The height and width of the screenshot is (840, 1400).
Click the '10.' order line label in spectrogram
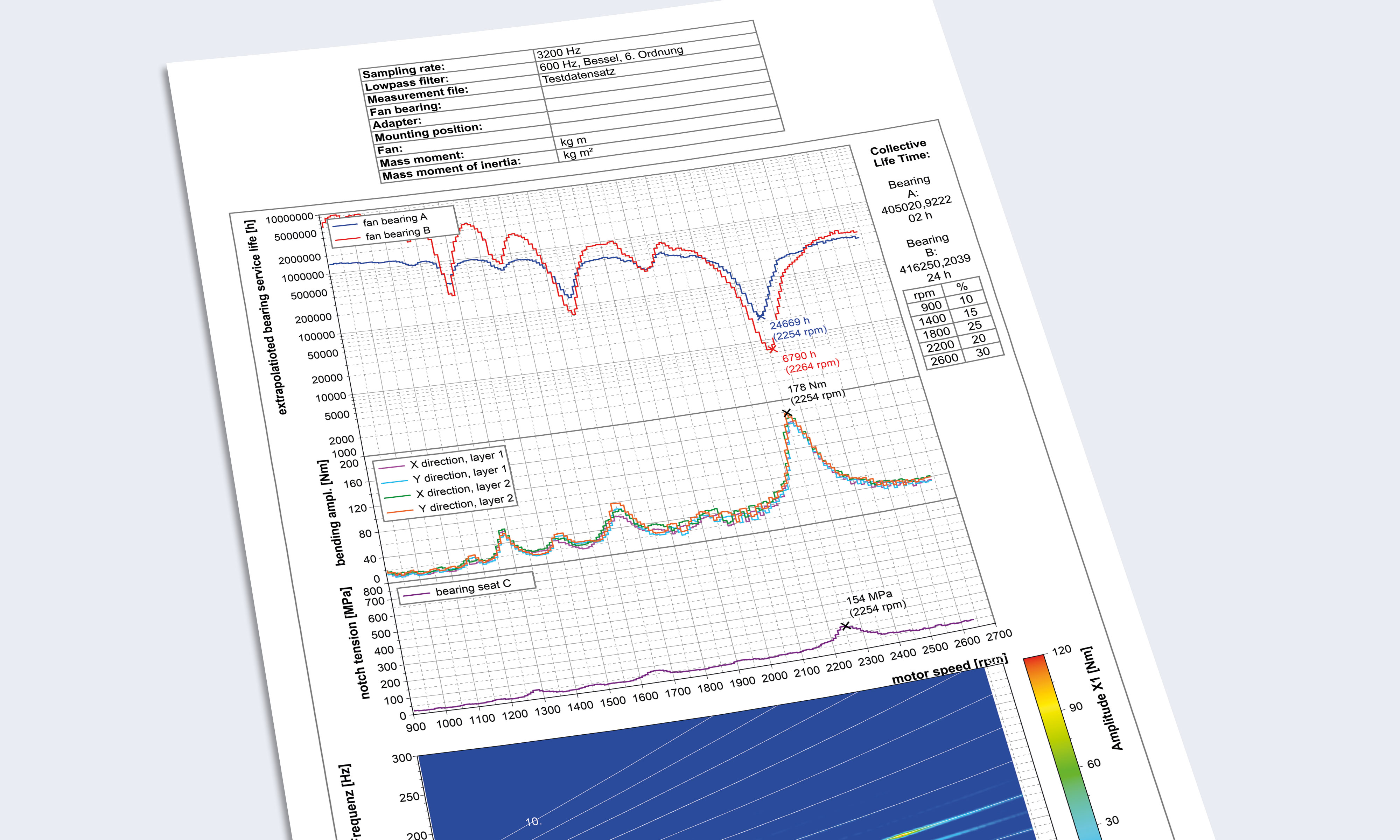pyautogui.click(x=534, y=821)
